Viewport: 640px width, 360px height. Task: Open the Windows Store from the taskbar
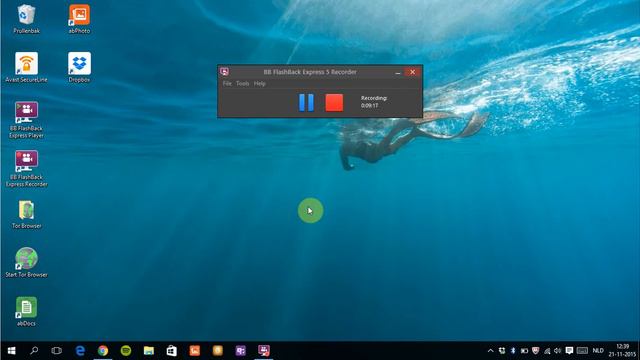[x=171, y=351]
